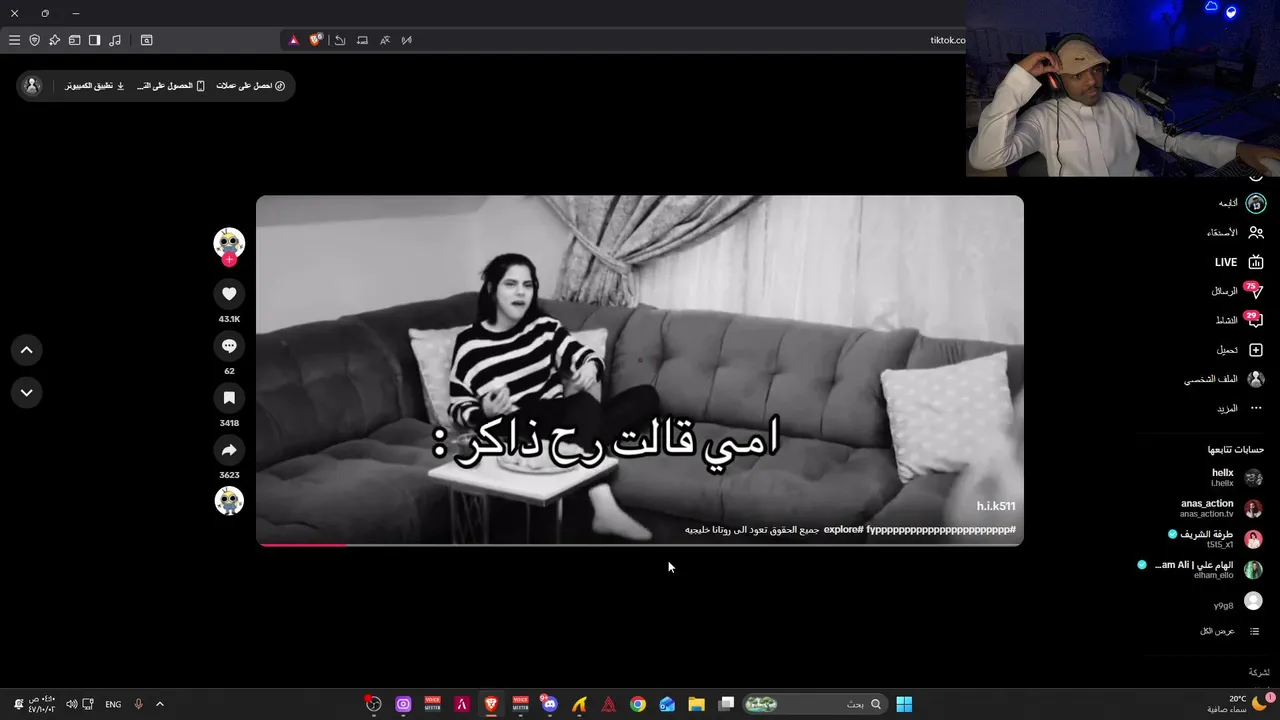Expand hidden system tray icons chevron

[159, 704]
